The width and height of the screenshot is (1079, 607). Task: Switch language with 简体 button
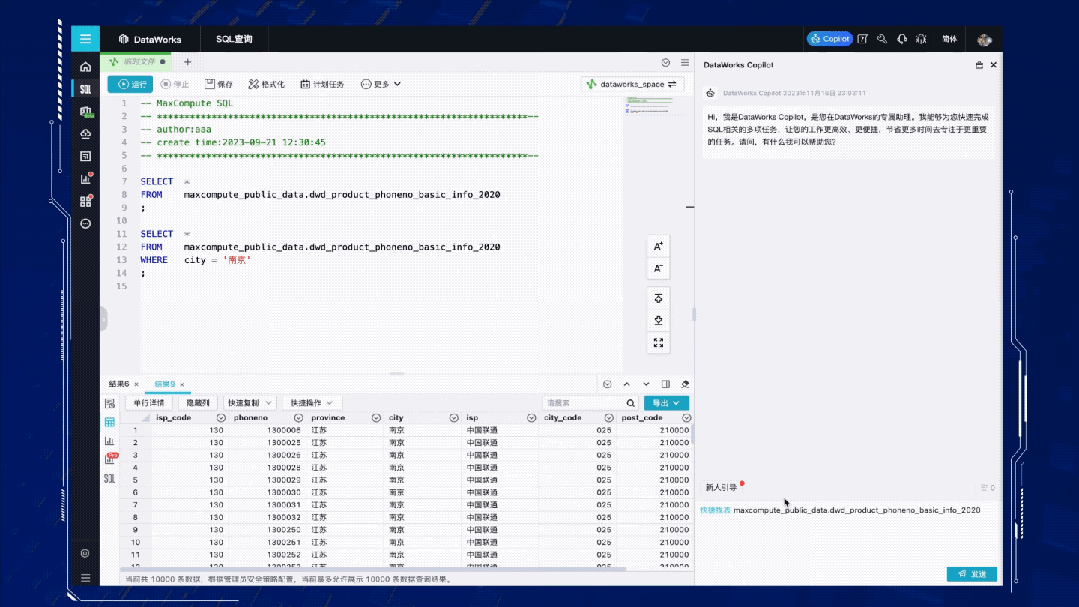(x=950, y=39)
